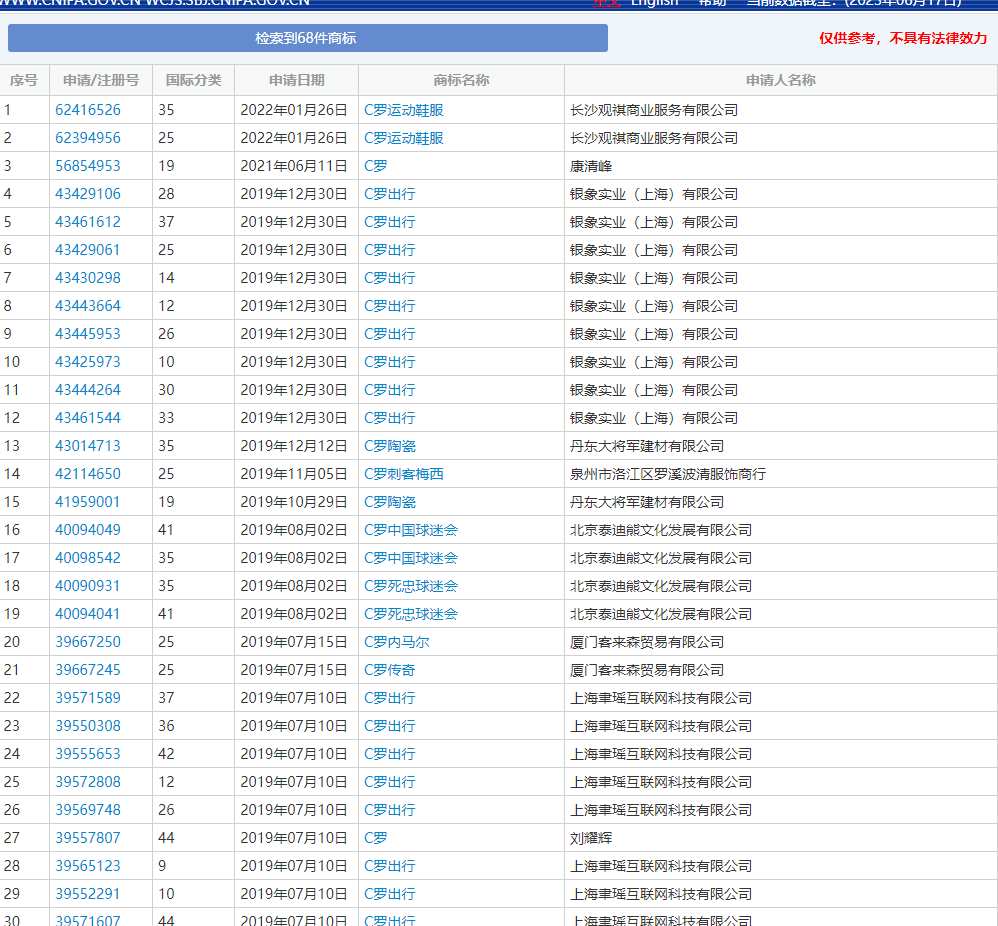Viewport: 998px width, 926px height.
Task: Open registration number 39667245
Action: tap(88, 670)
